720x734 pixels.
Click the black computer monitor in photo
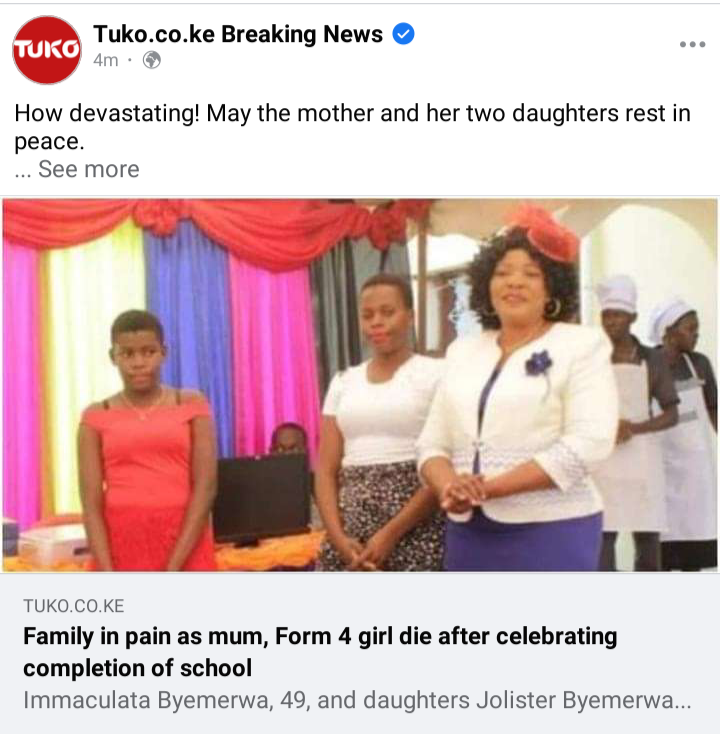pyautogui.click(x=261, y=499)
